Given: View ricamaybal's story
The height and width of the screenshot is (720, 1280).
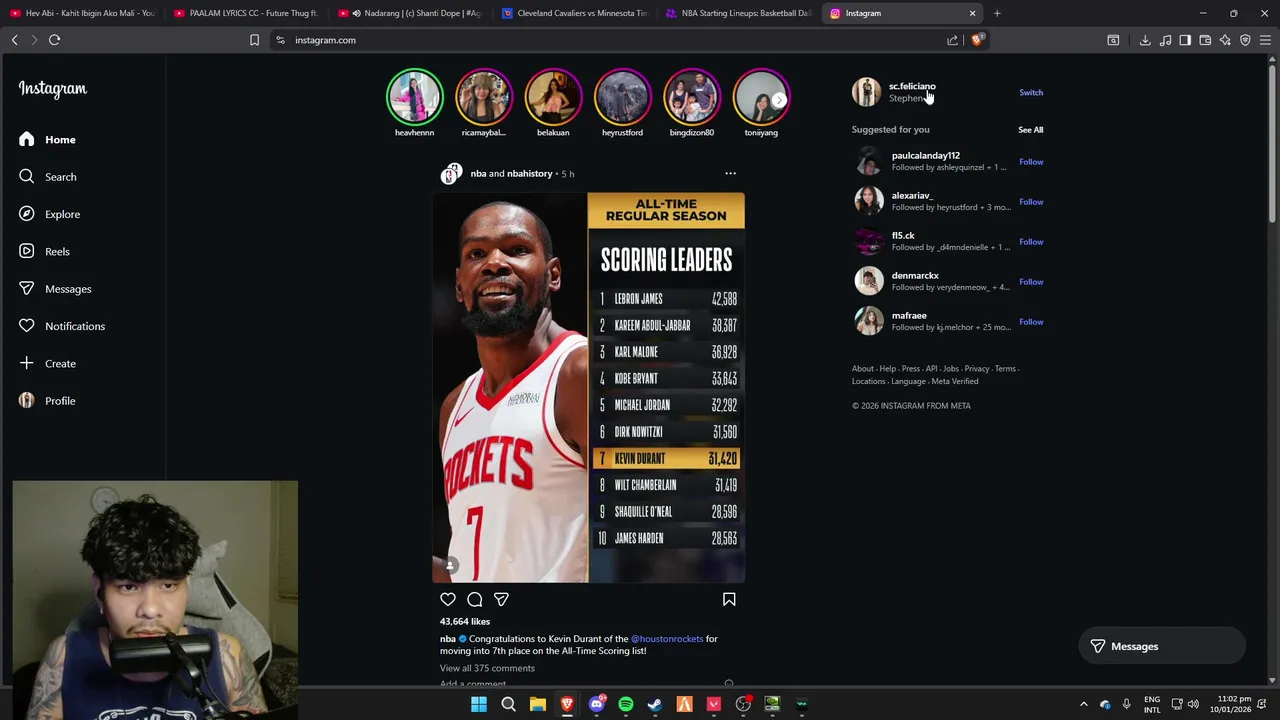Looking at the screenshot, I should pos(484,97).
